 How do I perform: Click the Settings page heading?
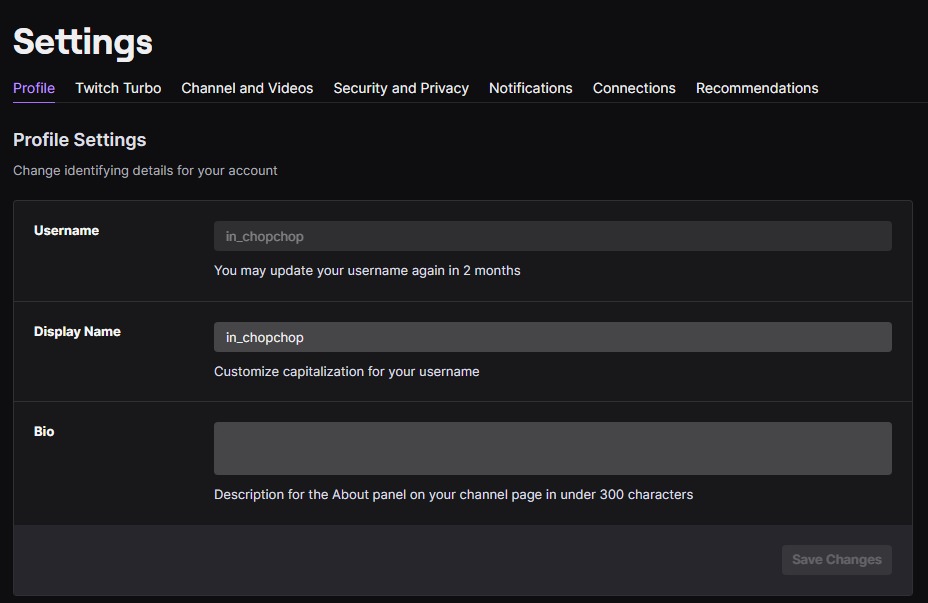click(83, 42)
